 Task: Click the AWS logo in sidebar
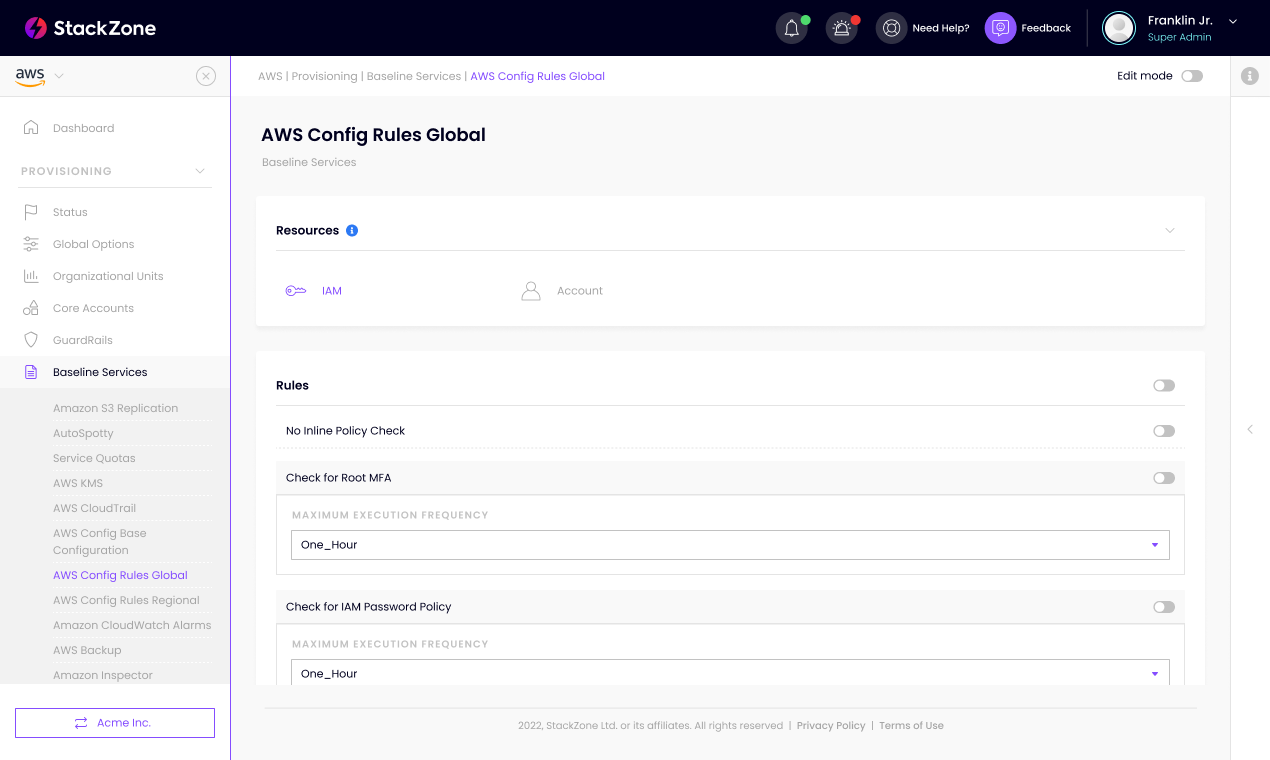click(30, 77)
